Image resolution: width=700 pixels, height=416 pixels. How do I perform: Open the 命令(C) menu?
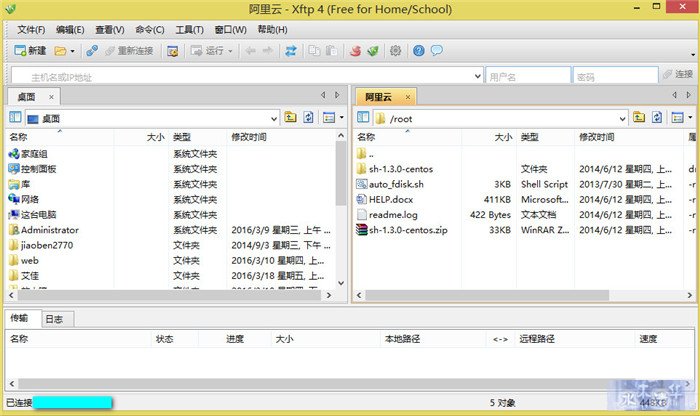point(150,30)
